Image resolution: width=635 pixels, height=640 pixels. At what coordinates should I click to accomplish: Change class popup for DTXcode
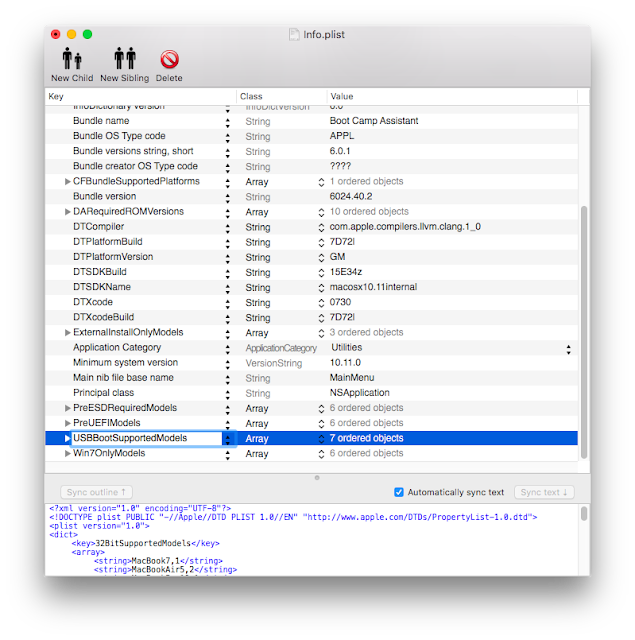[x=321, y=303]
